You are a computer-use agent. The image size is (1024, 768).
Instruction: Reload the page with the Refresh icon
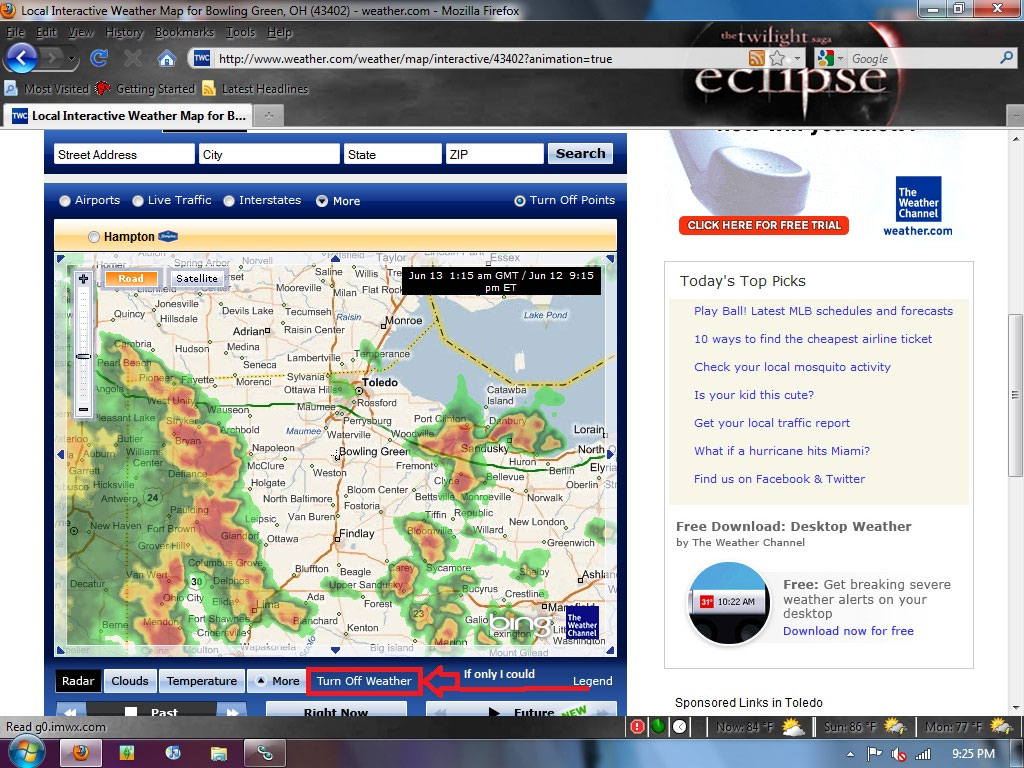(99, 59)
